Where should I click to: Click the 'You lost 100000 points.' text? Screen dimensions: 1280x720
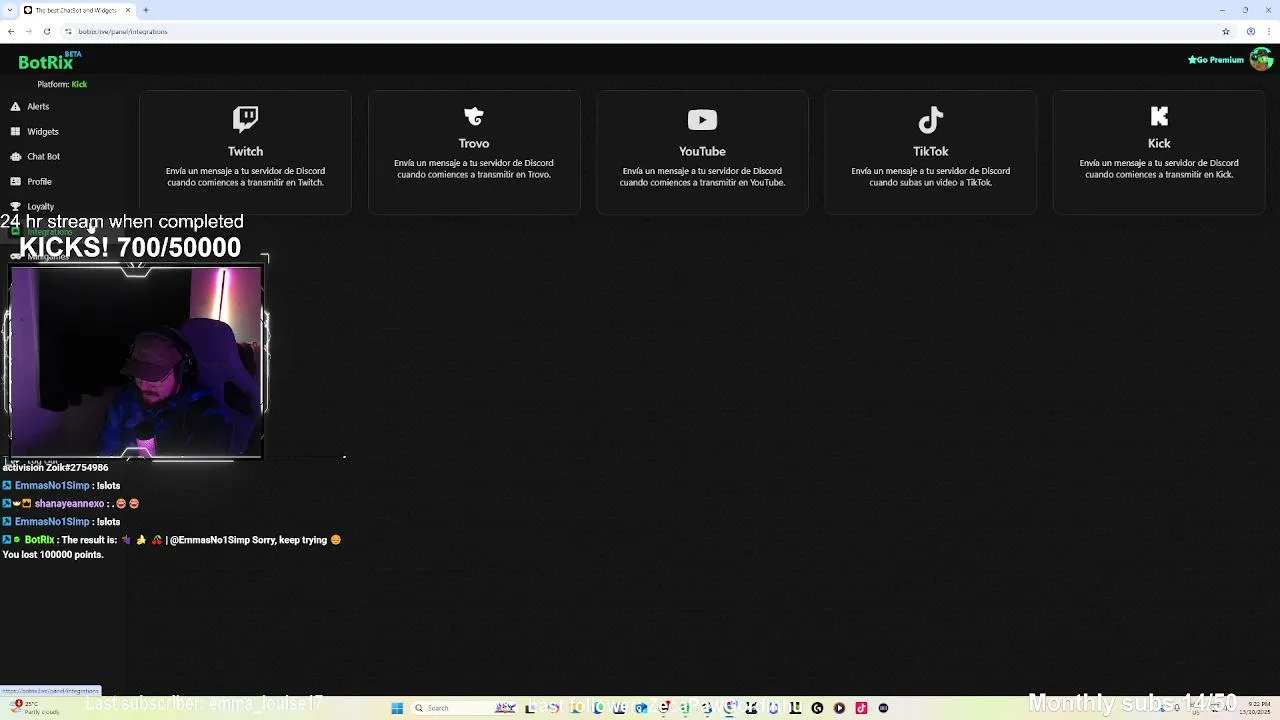click(53, 555)
